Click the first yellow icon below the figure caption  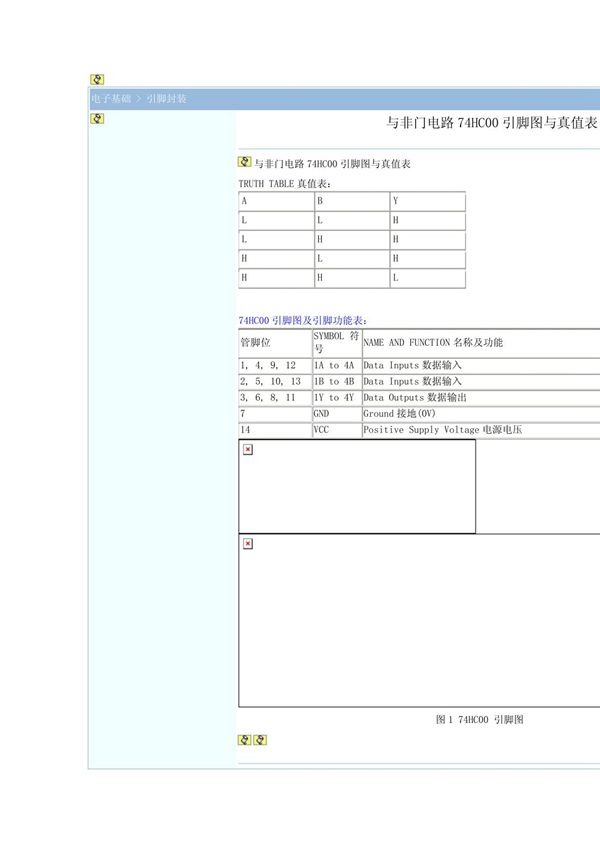point(244,740)
